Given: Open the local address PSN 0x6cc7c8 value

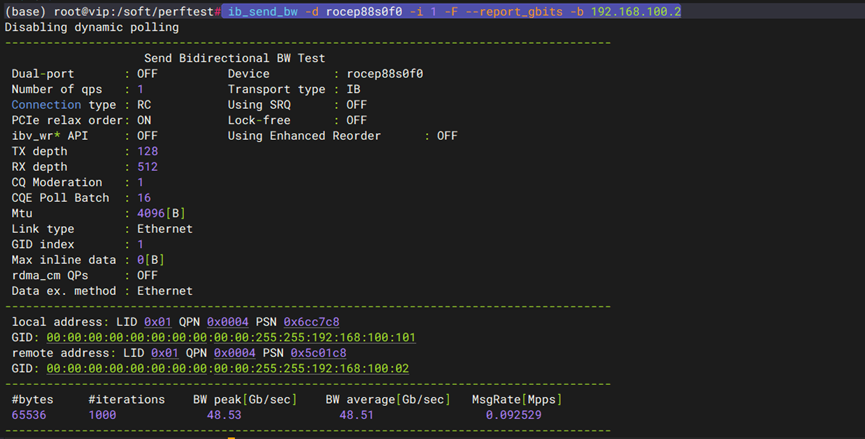Looking at the screenshot, I should (x=311, y=321).
